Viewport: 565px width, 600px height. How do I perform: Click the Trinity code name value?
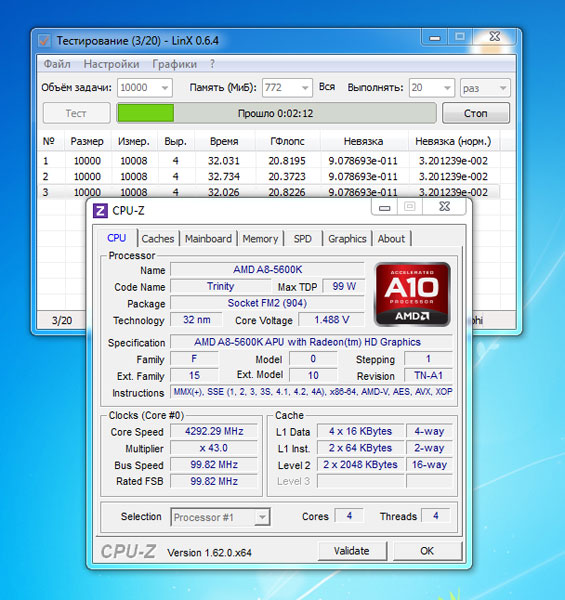tap(220, 286)
